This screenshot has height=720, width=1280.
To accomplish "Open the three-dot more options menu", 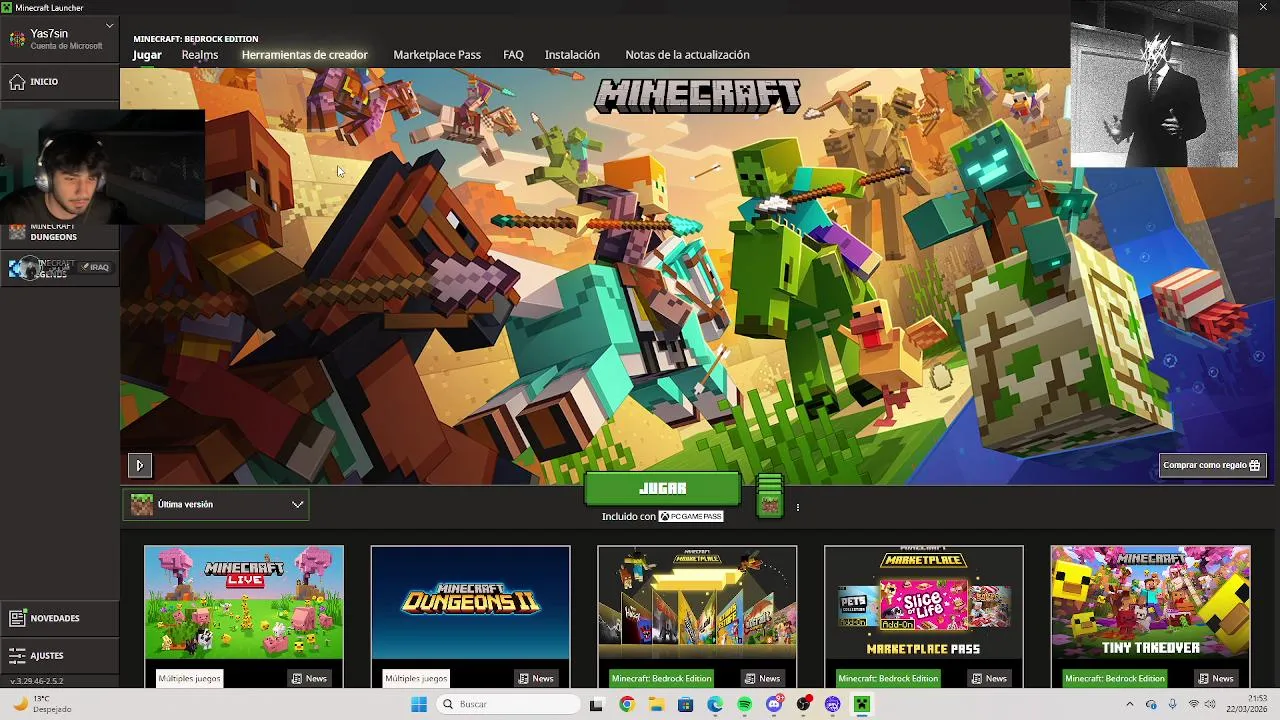I will (x=797, y=507).
